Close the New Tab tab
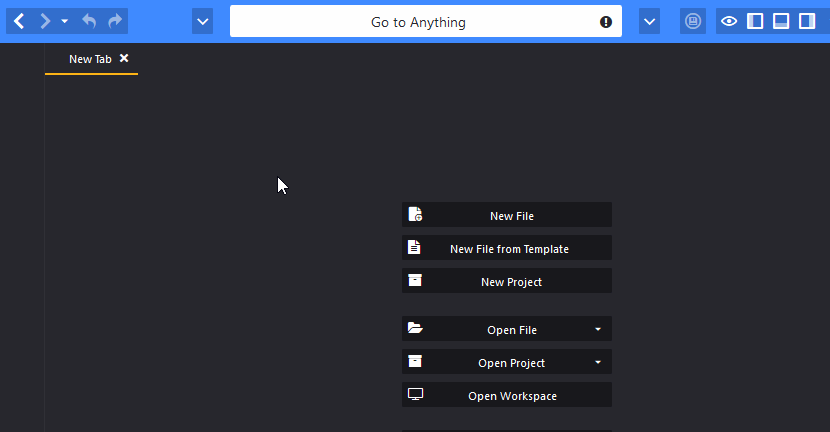830x432 pixels. coord(124,58)
